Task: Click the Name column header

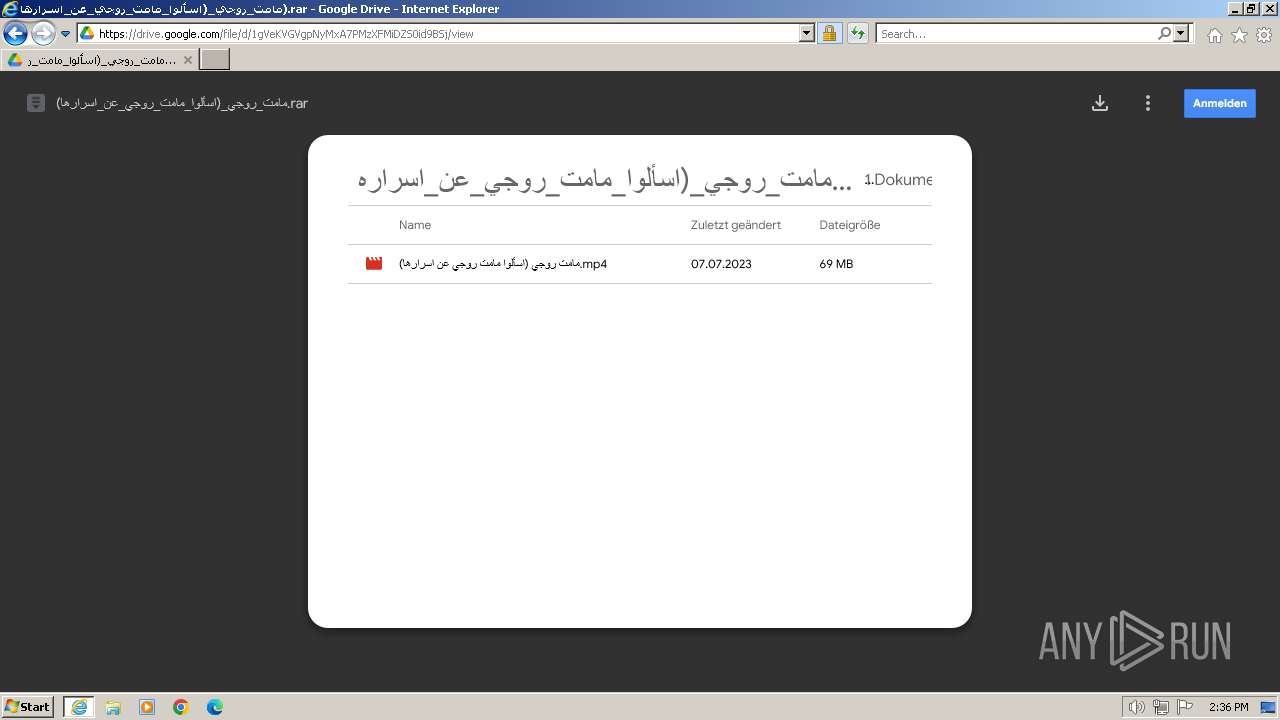Action: [415, 225]
